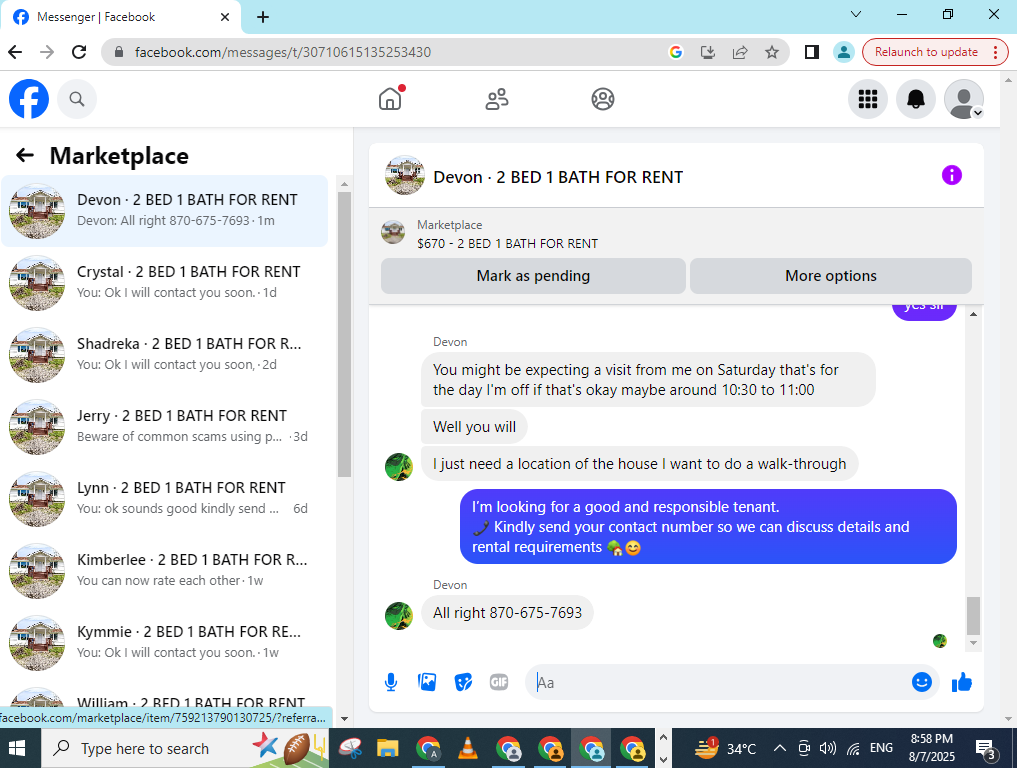This screenshot has height=768, width=1017.
Task: Reload the page
Action: tap(79, 52)
